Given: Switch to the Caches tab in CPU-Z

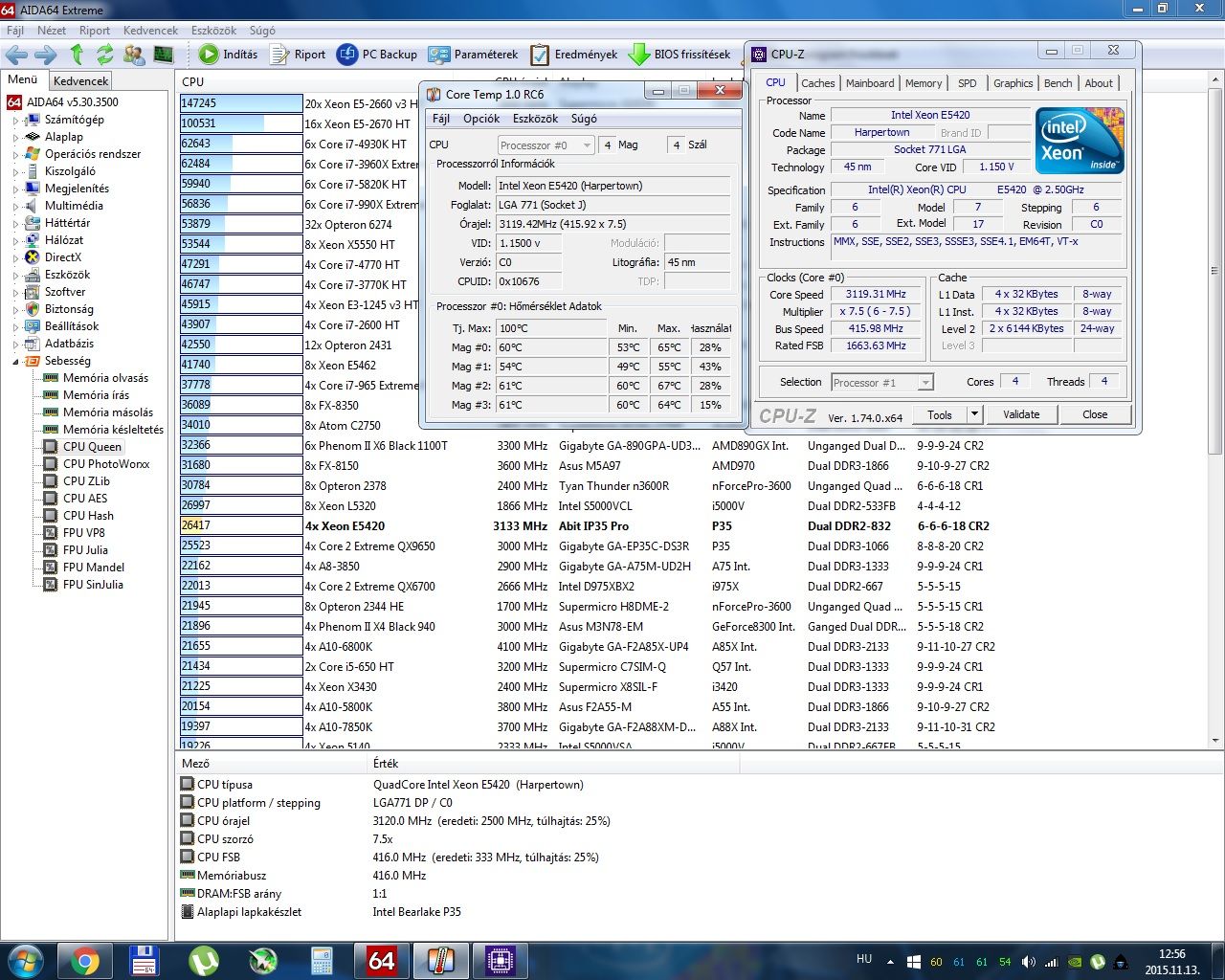Looking at the screenshot, I should (817, 83).
